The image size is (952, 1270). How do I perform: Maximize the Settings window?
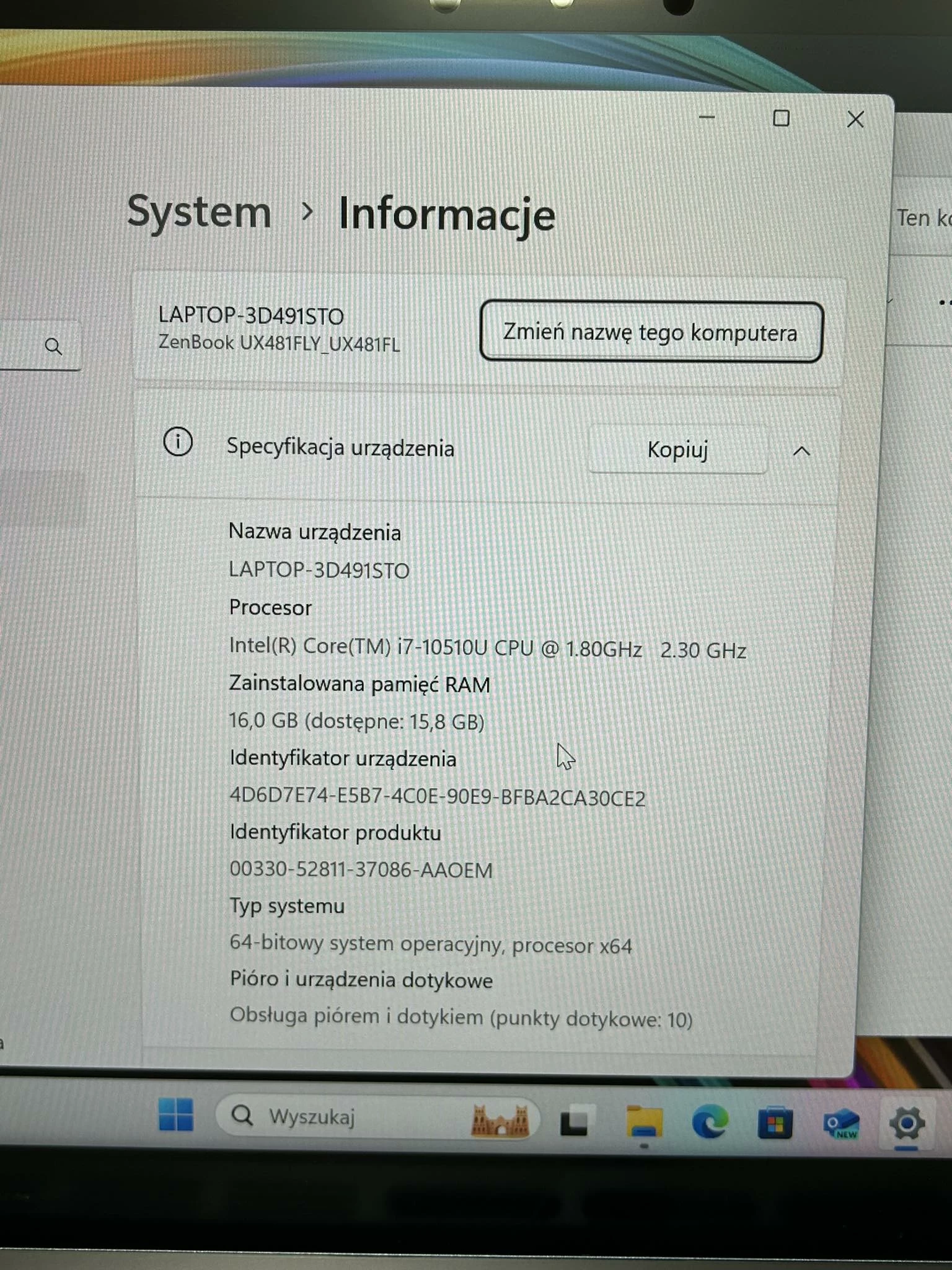click(x=782, y=118)
